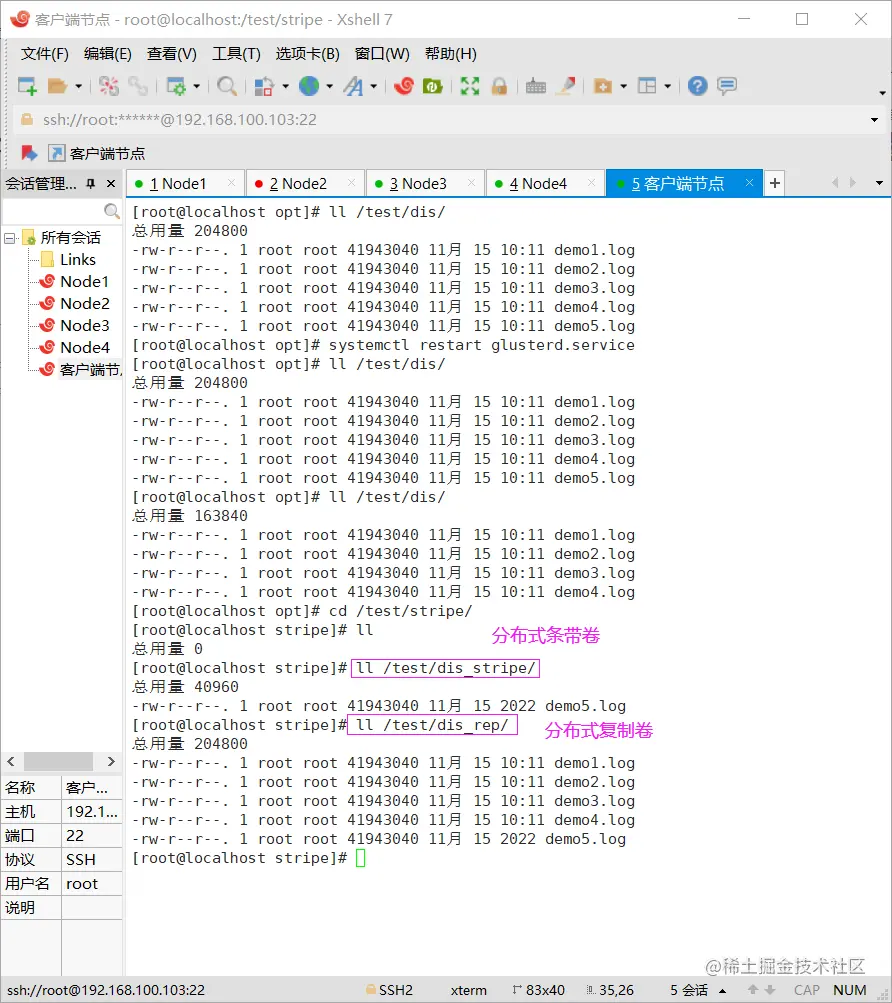Click the file transfer folder icon
Screen dimensions: 892x1003
(x=603, y=86)
